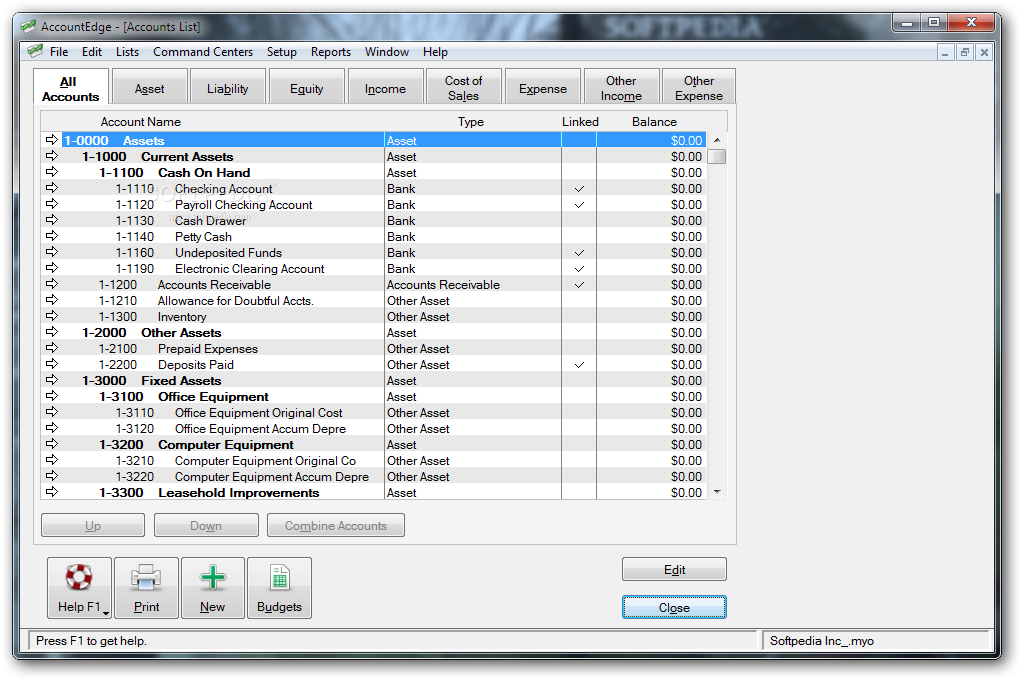Click arrow icon next to Cash Drawer

pos(52,220)
